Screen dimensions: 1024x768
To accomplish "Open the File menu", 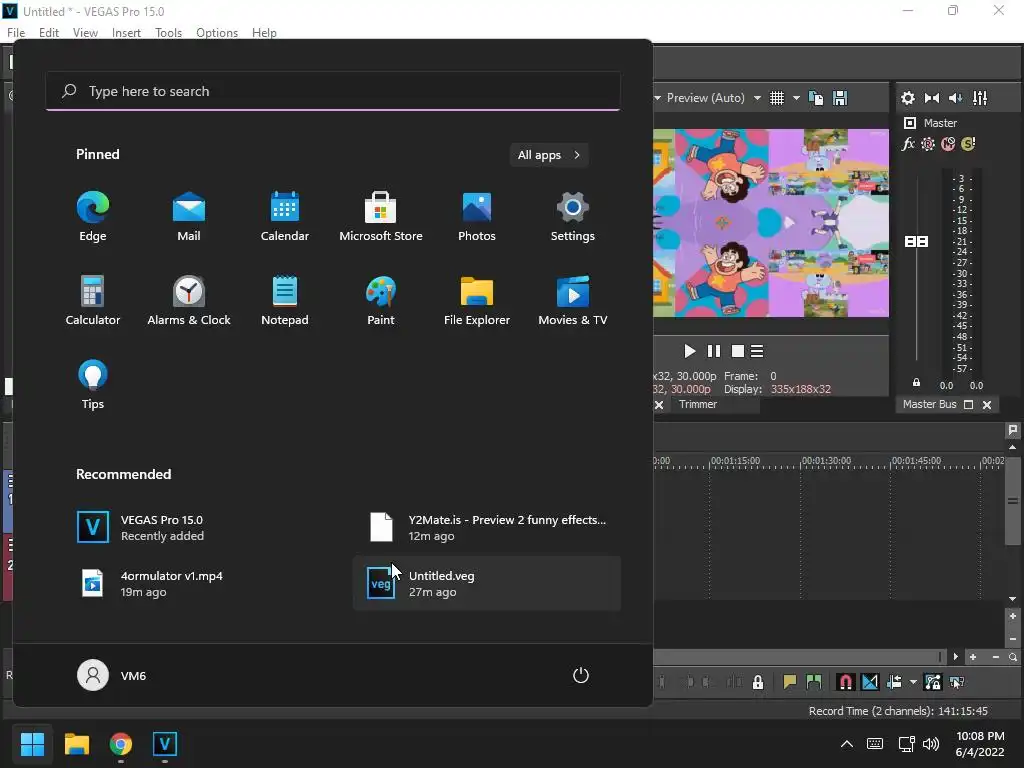I will [x=16, y=33].
